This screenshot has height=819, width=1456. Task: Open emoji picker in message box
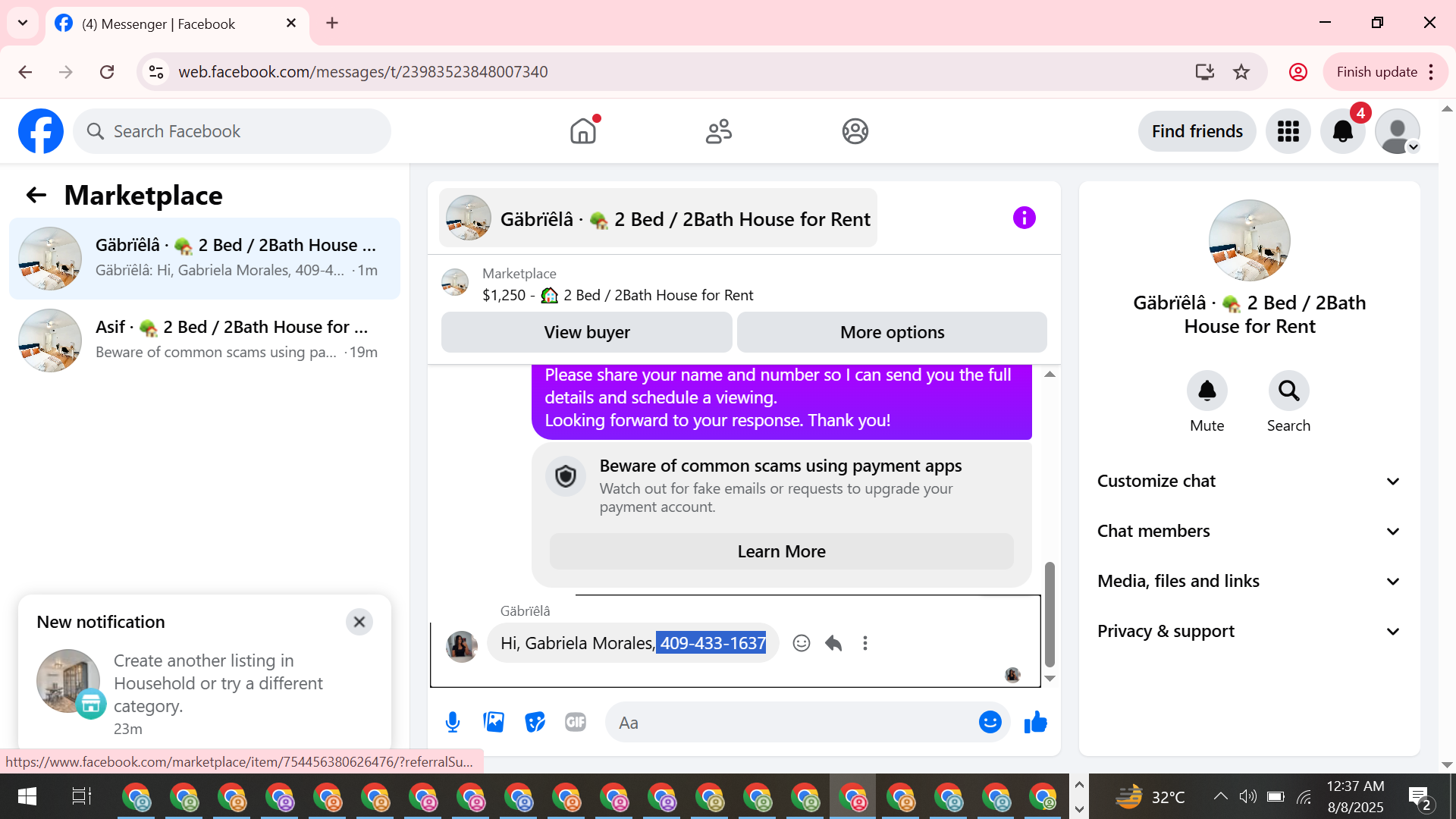pos(990,722)
